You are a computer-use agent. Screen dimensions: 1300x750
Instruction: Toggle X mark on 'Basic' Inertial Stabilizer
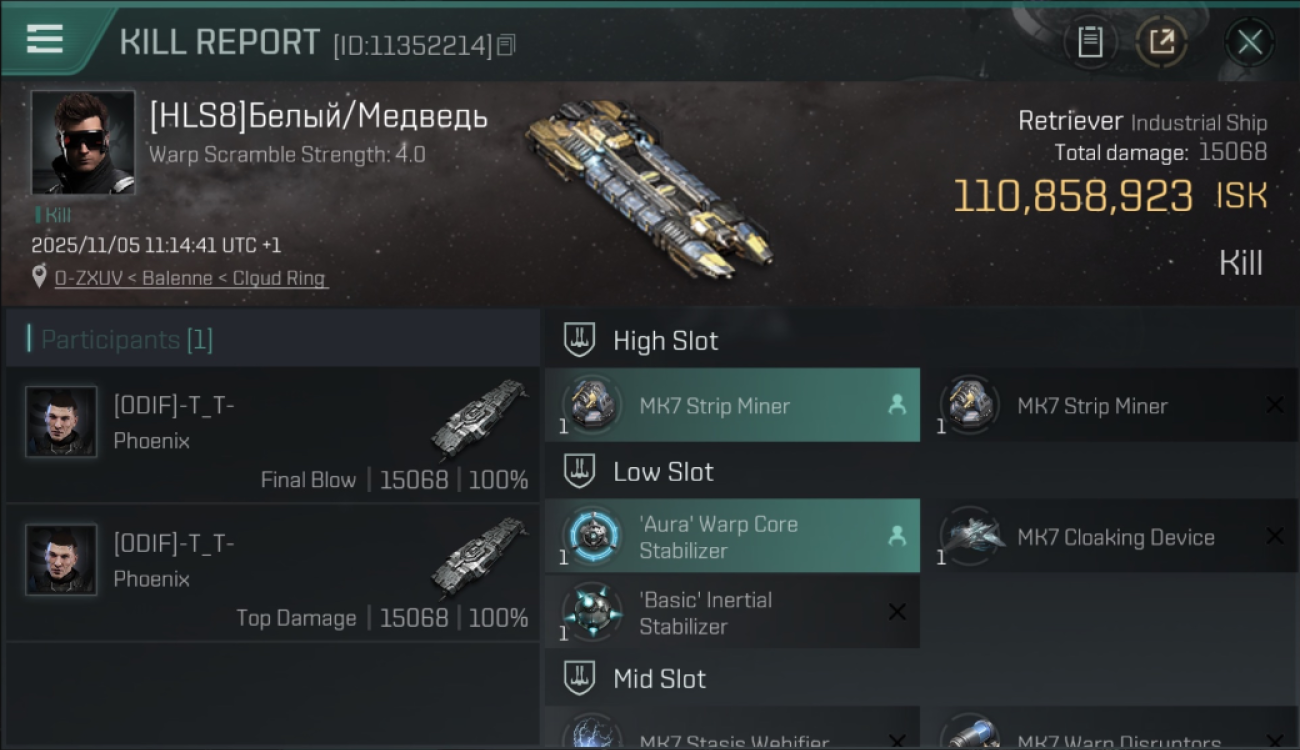coord(897,612)
